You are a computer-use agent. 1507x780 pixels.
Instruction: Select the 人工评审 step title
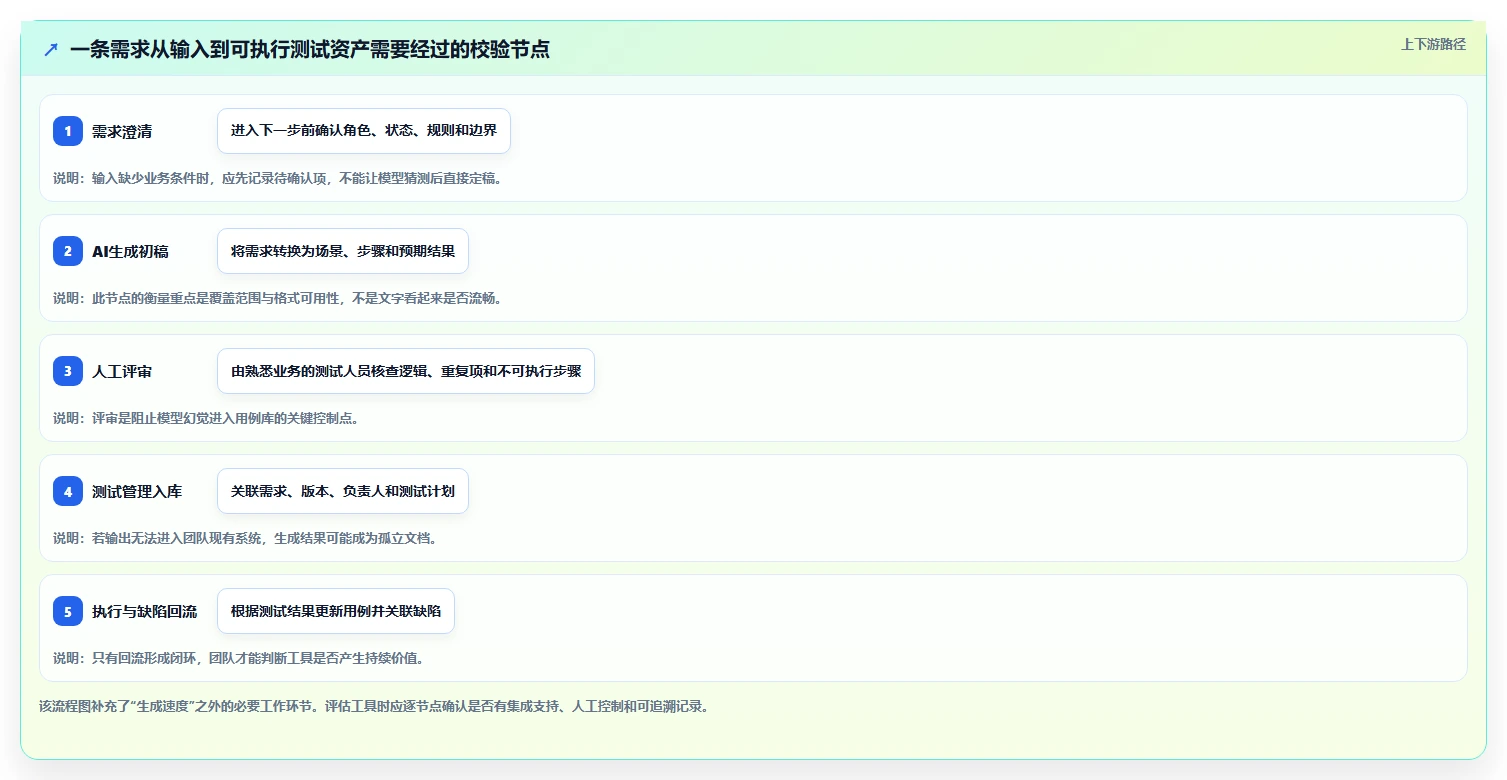click(122, 372)
